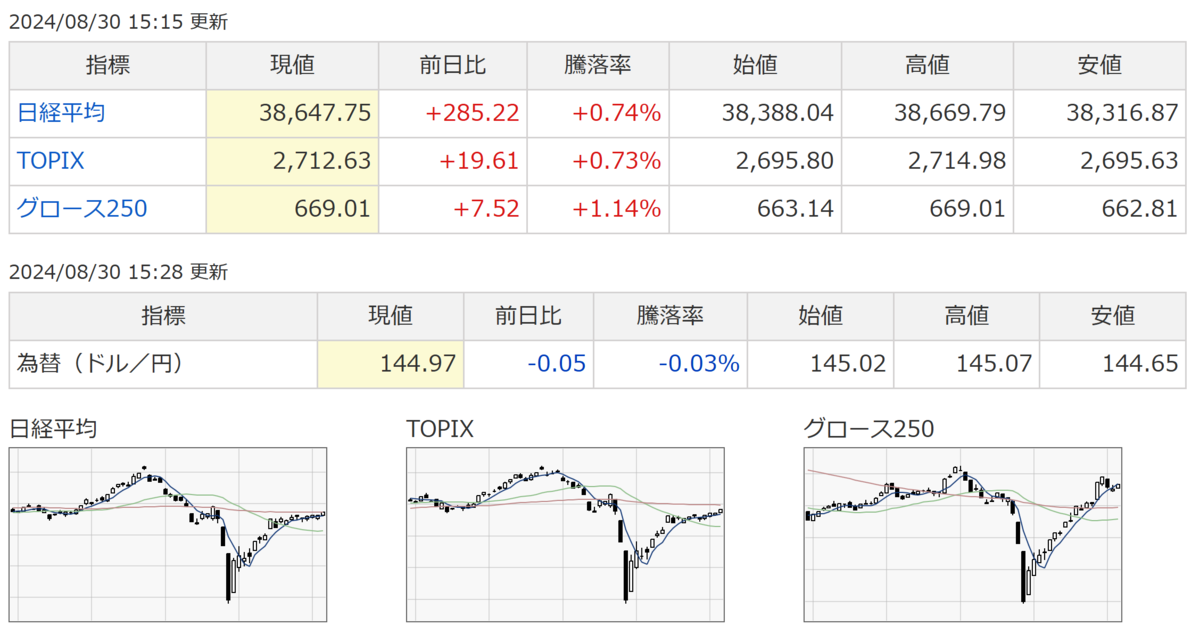Click the 高値 header in the exchange table

(966, 316)
